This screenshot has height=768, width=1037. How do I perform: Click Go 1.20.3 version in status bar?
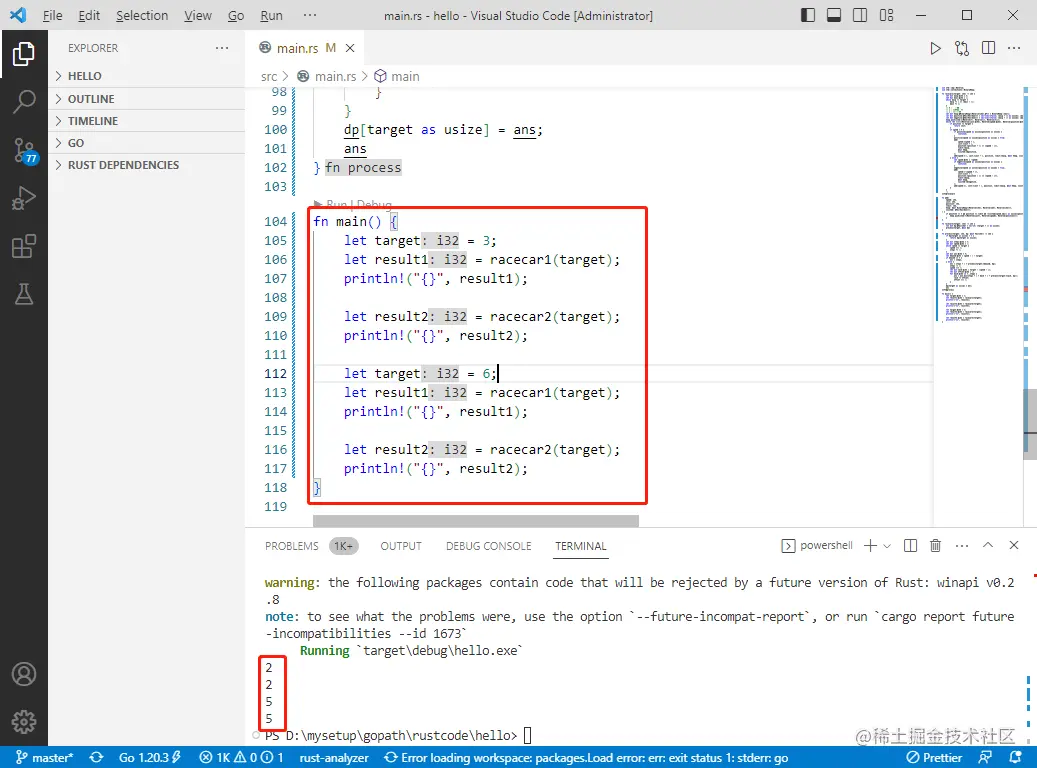[149, 757]
